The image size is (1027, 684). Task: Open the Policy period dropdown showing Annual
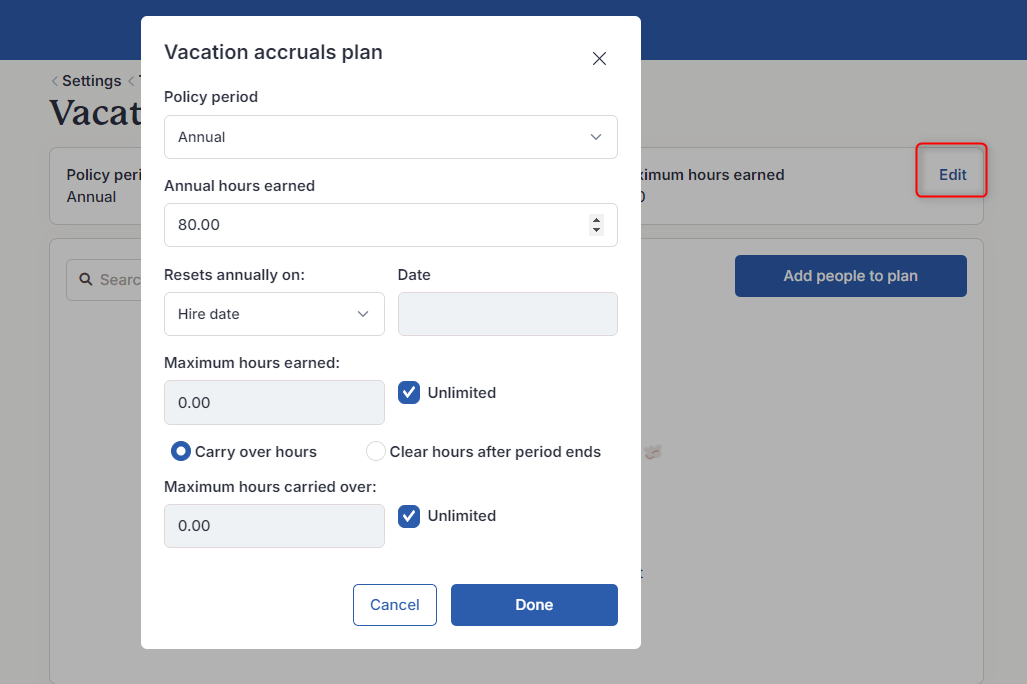tap(390, 137)
